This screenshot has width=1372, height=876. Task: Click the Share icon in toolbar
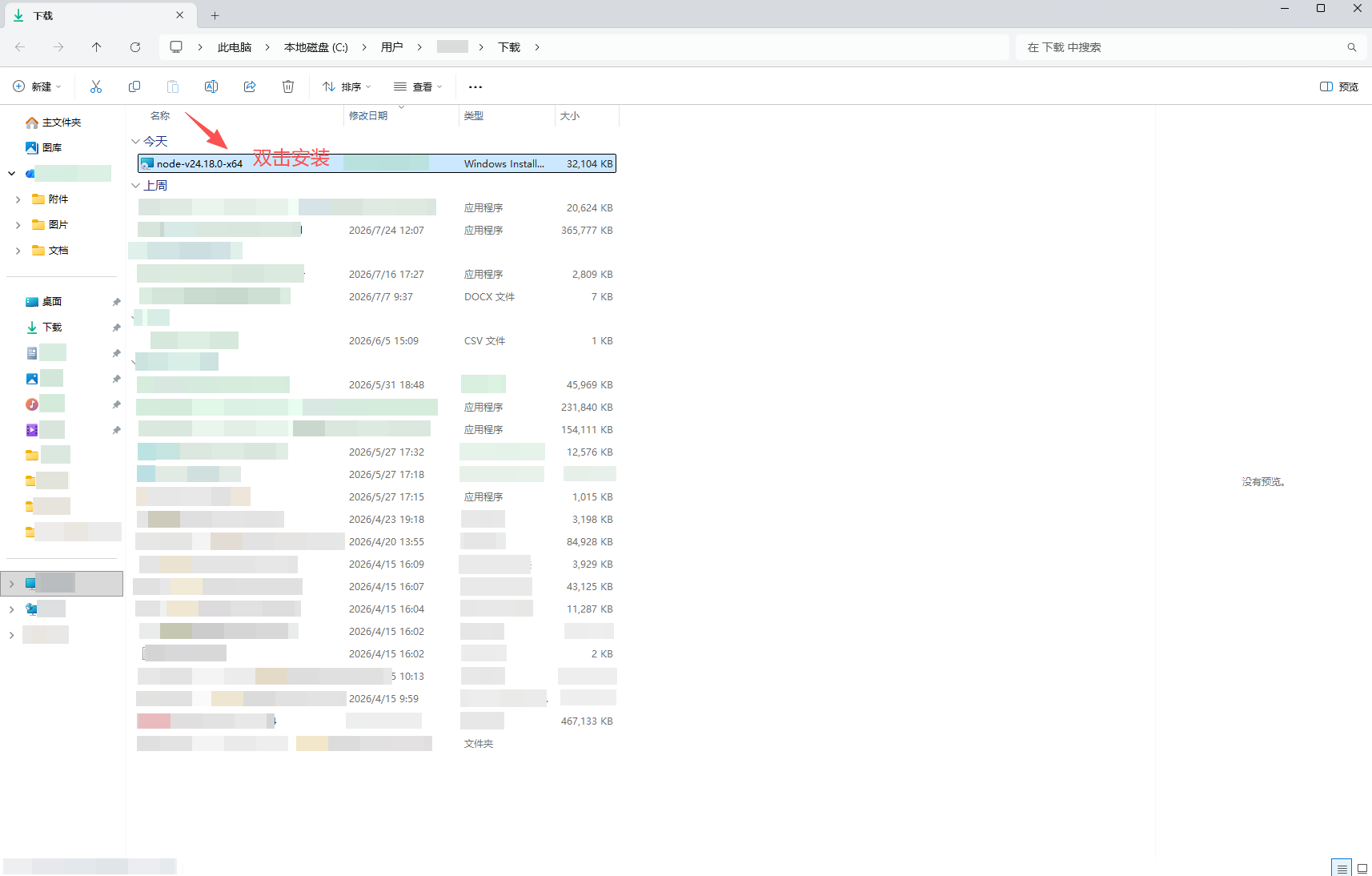[250, 86]
